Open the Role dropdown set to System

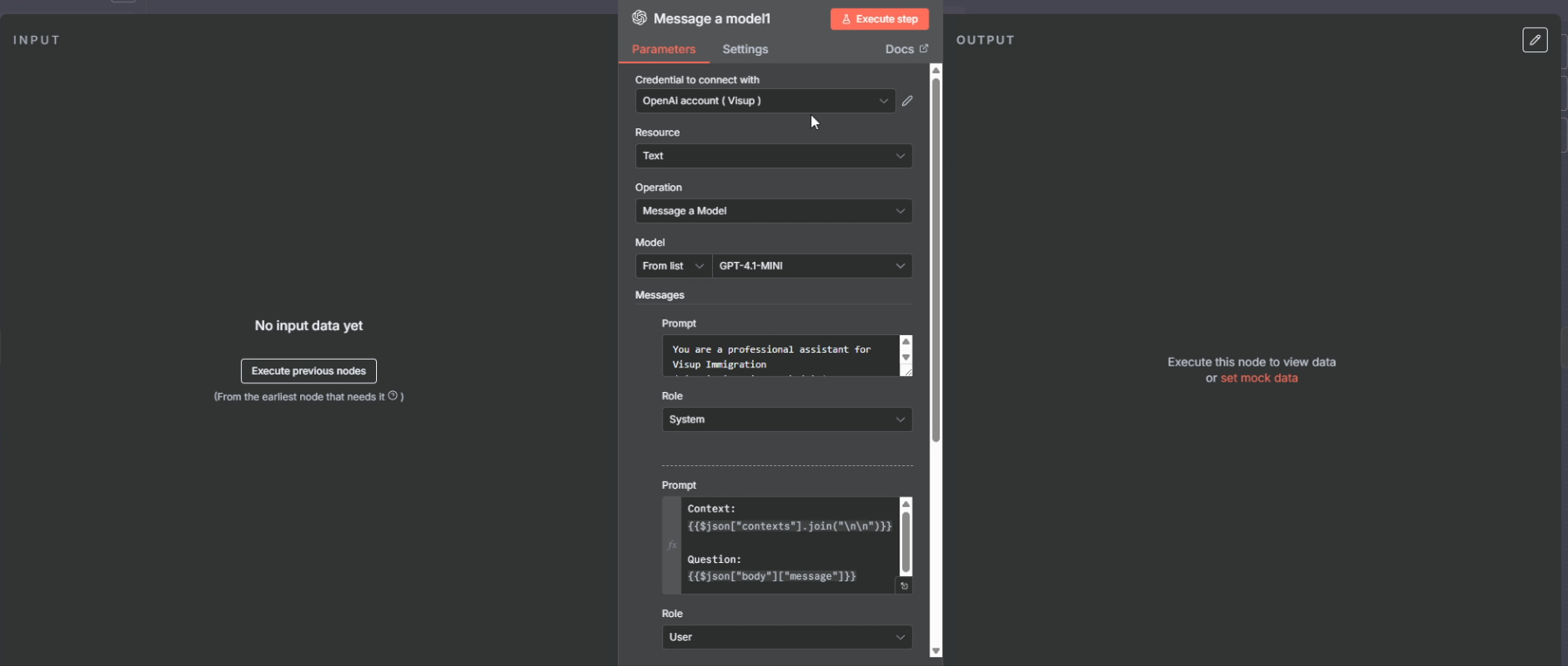point(786,420)
